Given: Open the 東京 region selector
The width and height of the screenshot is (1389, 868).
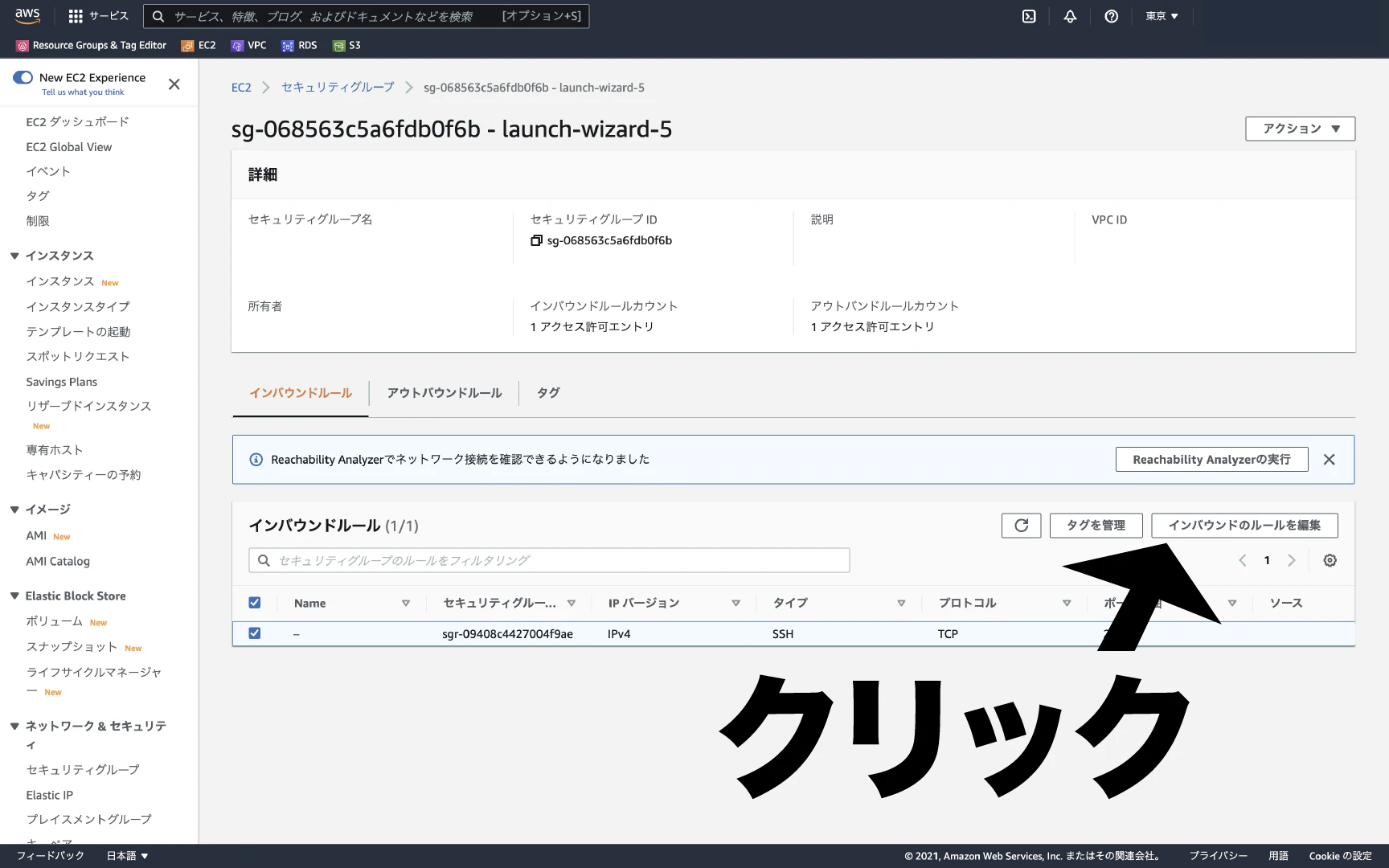Looking at the screenshot, I should pos(1162,16).
